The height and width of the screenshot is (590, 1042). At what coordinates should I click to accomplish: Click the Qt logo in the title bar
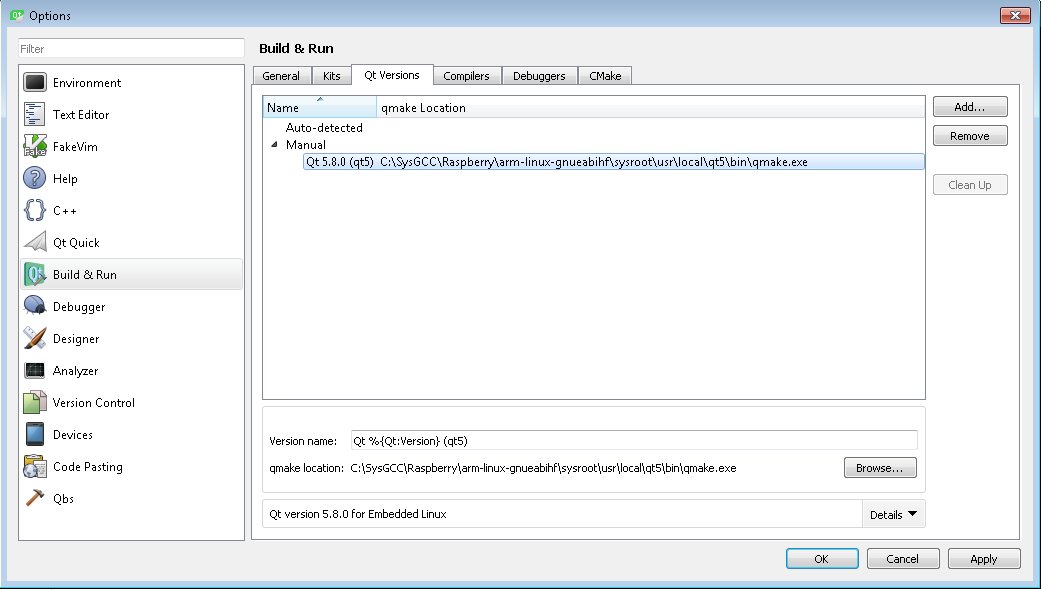[x=17, y=15]
